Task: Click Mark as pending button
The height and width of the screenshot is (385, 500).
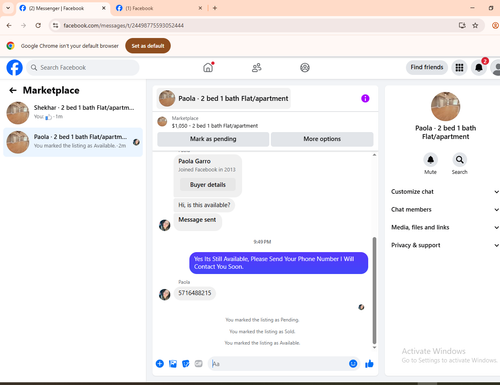Action: click(213, 139)
